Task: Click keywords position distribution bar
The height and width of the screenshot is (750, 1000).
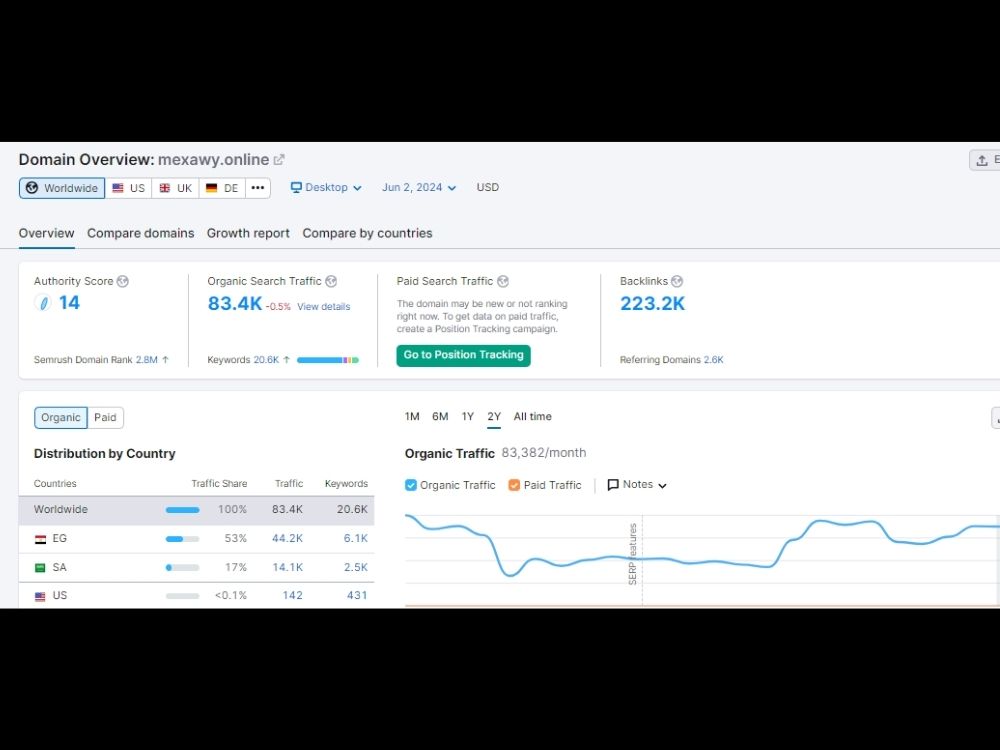Action: [x=328, y=360]
